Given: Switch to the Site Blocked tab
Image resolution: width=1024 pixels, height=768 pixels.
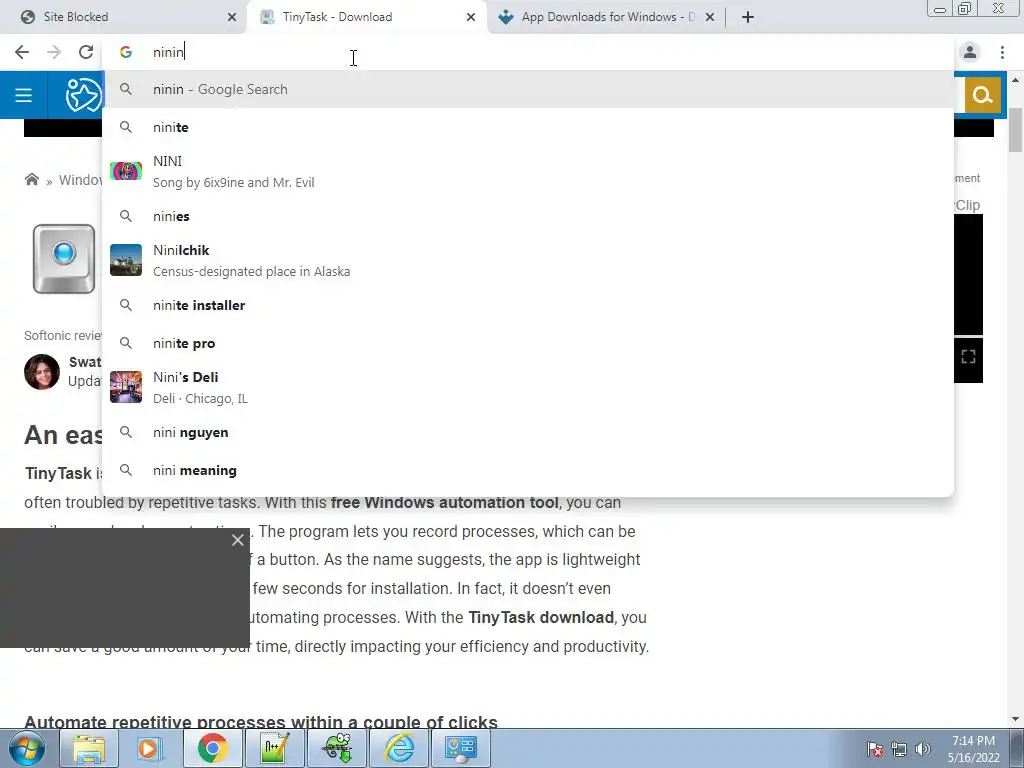Looking at the screenshot, I should pos(124,17).
